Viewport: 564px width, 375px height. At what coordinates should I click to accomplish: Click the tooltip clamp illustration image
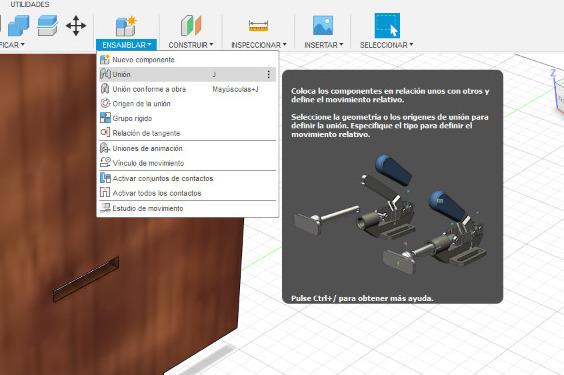click(x=391, y=214)
